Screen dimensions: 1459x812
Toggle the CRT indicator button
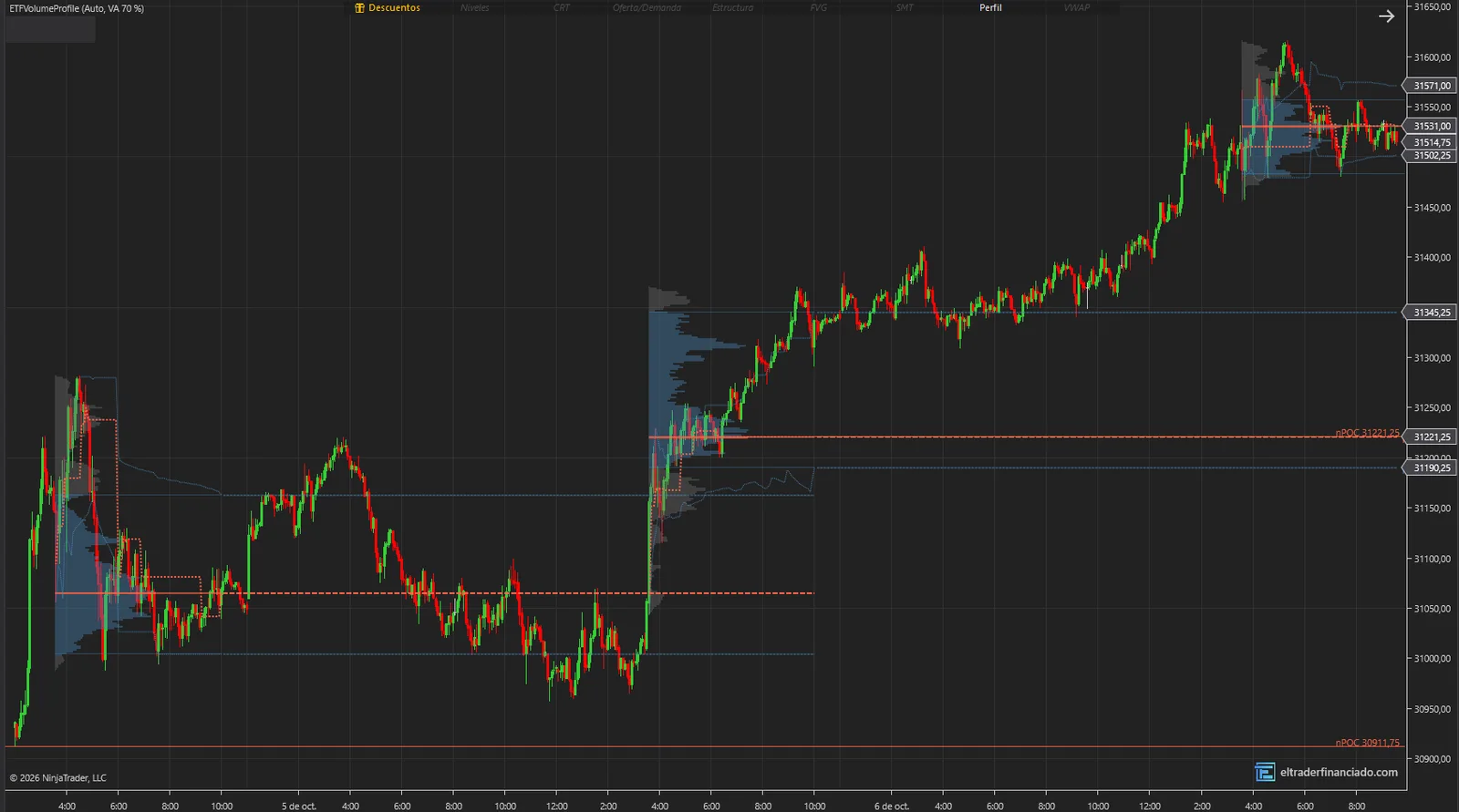pyautogui.click(x=562, y=8)
